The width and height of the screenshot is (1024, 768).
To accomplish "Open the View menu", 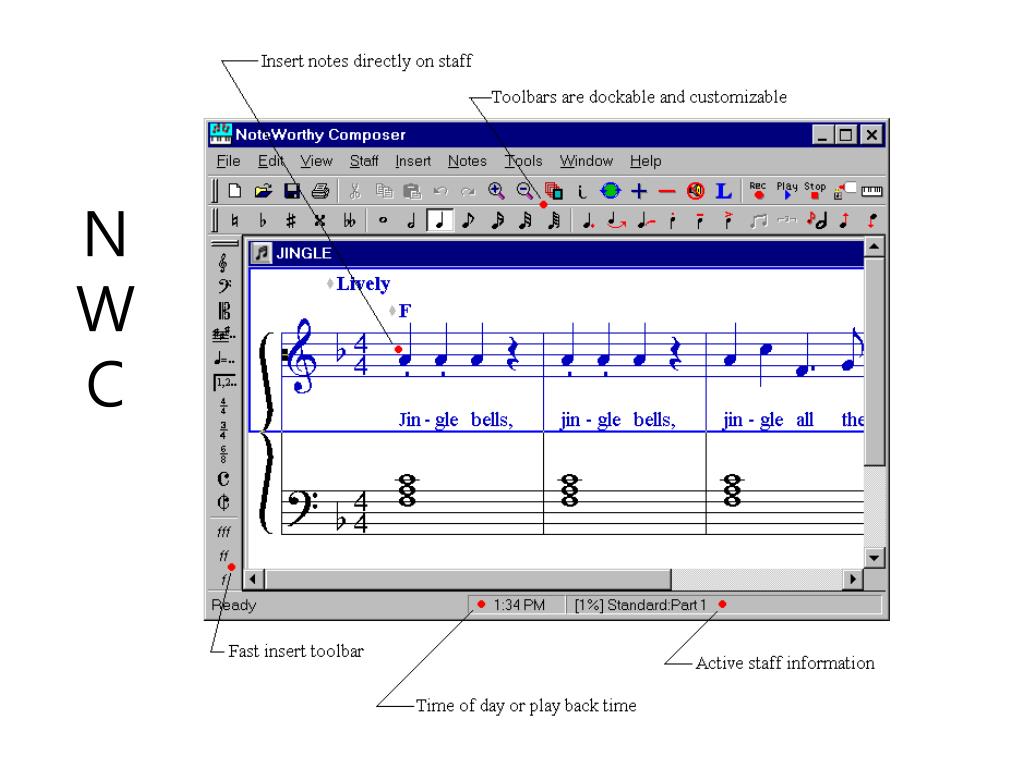I will 316,161.
